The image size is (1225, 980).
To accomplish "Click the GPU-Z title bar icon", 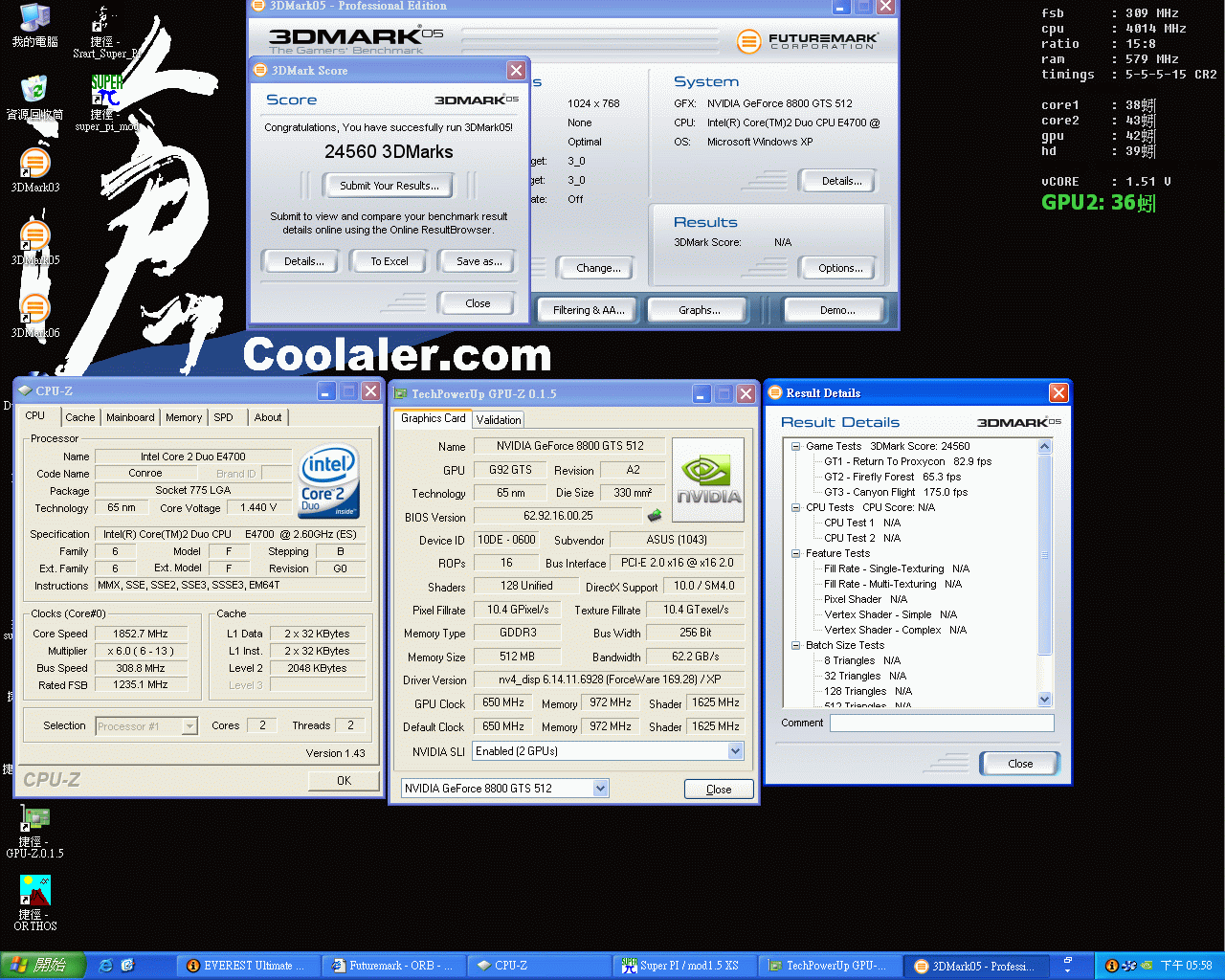I will tap(401, 393).
